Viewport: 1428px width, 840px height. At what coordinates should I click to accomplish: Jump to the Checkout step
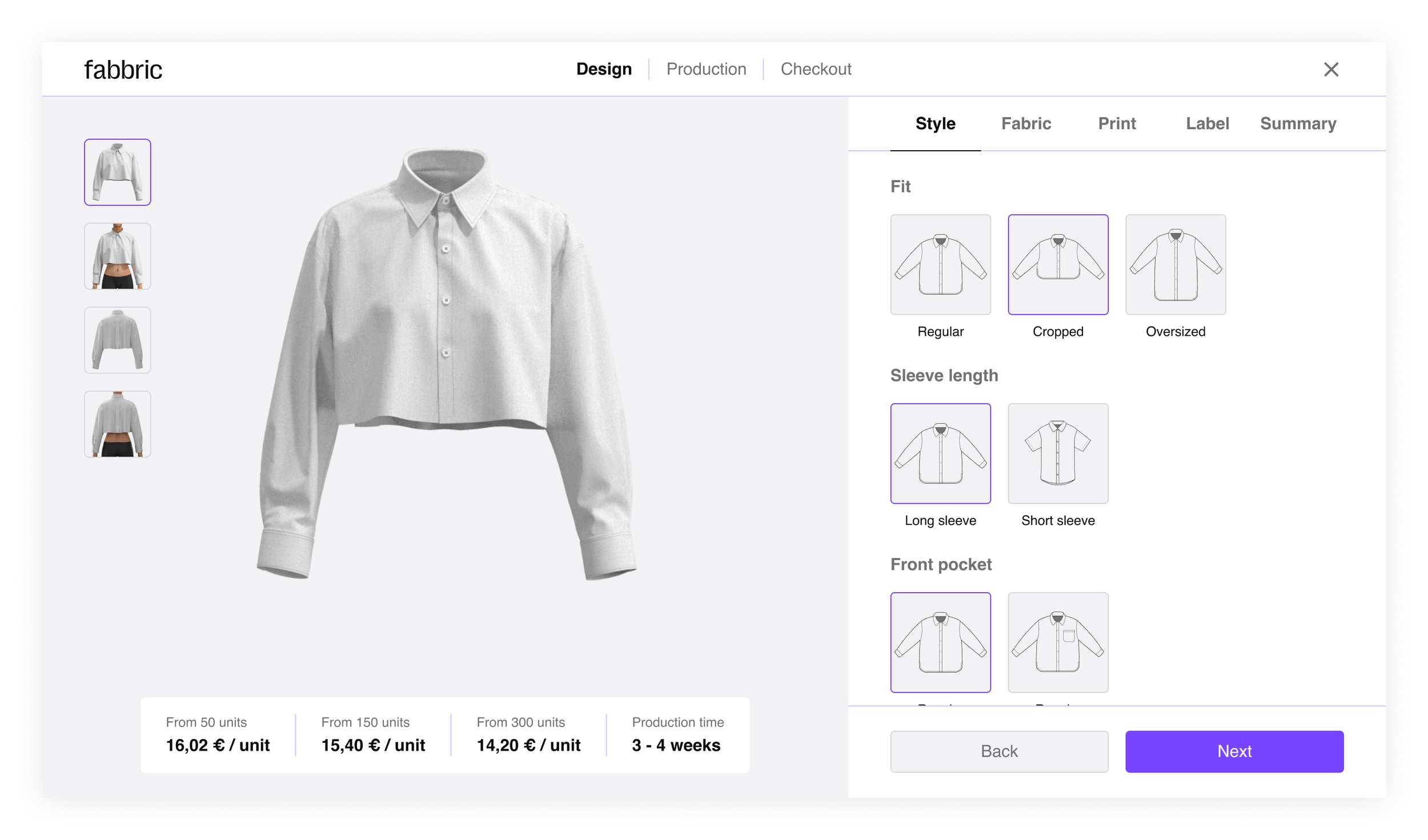click(816, 69)
